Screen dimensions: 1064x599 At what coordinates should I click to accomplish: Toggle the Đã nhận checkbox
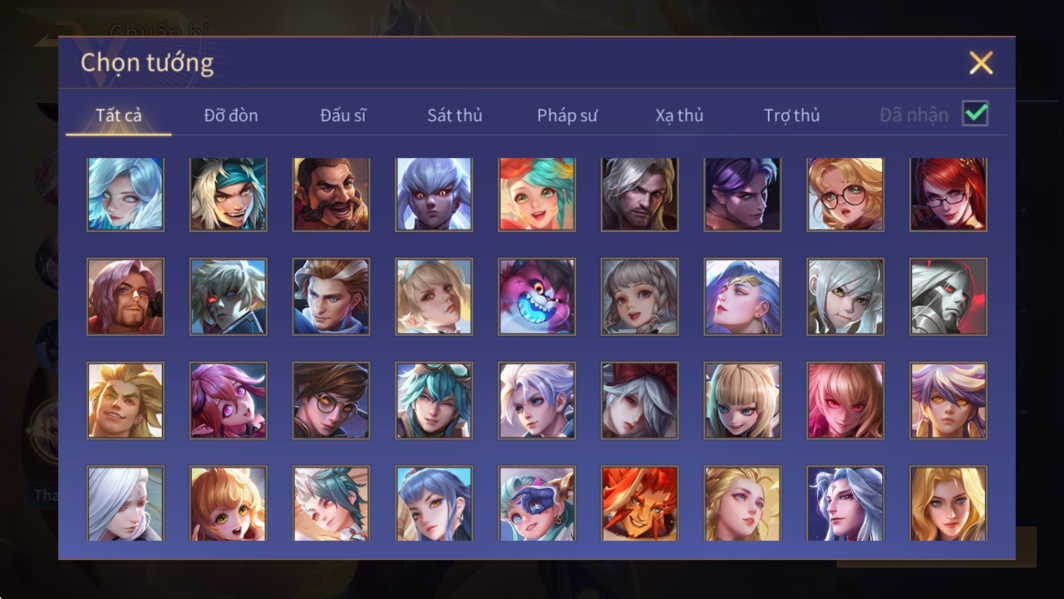[975, 113]
